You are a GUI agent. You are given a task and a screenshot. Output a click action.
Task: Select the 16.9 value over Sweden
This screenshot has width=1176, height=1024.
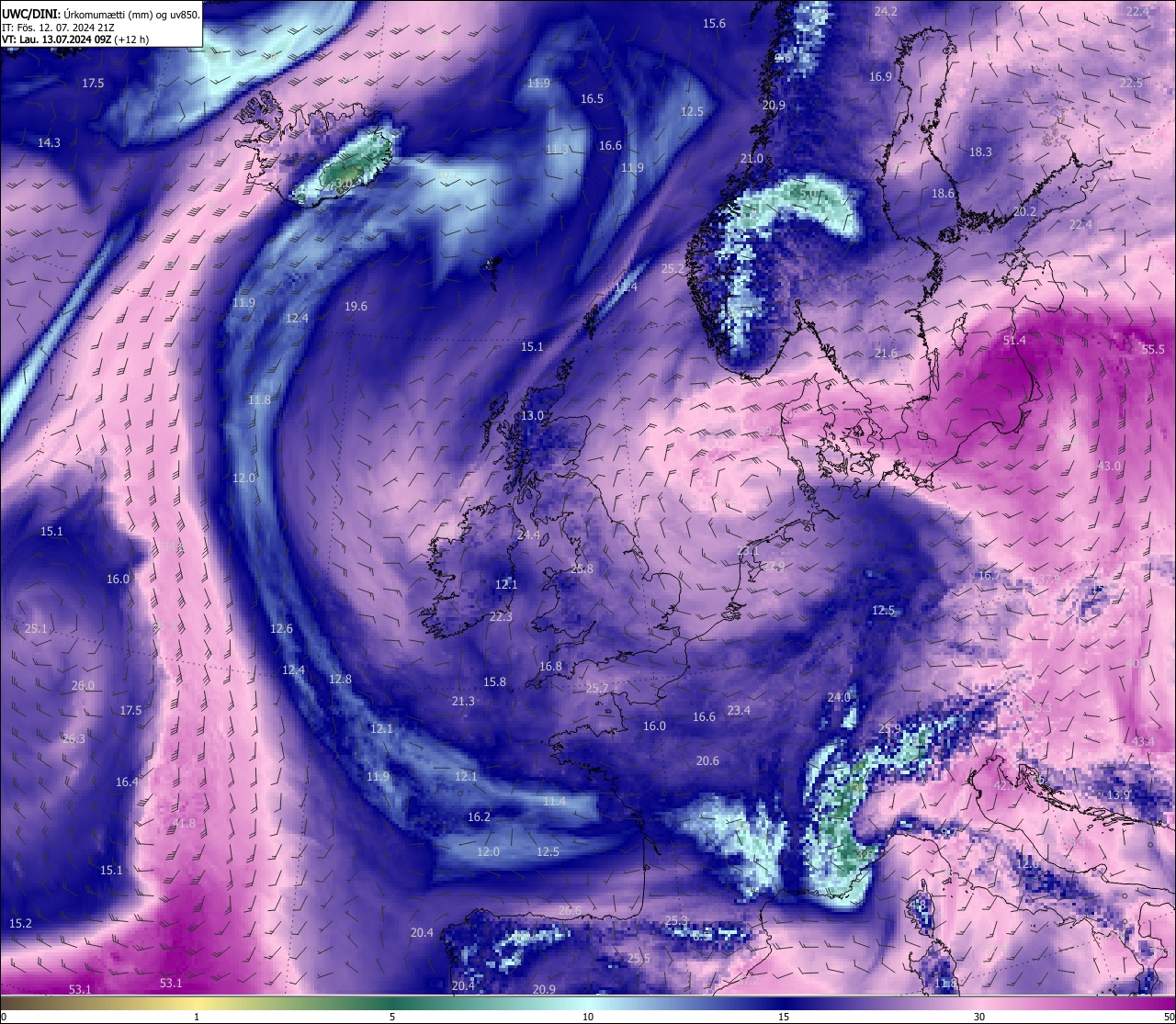pyautogui.click(x=880, y=76)
